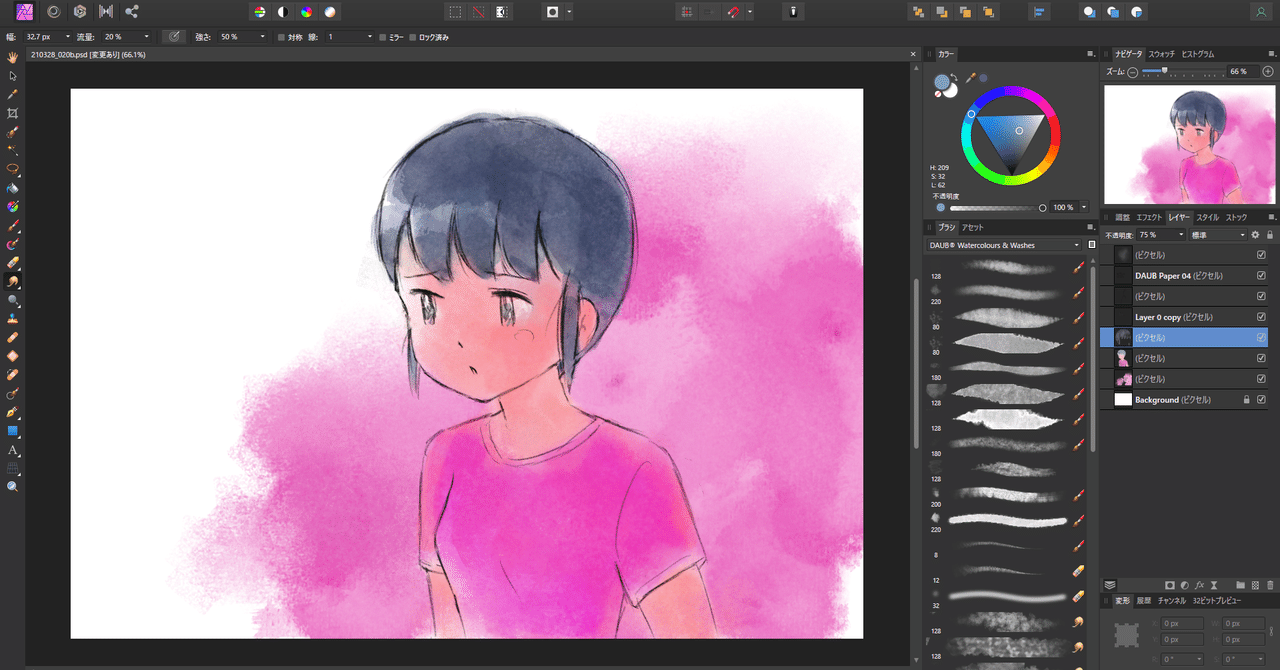Open layer effects fx icon

pyautogui.click(x=1198, y=584)
